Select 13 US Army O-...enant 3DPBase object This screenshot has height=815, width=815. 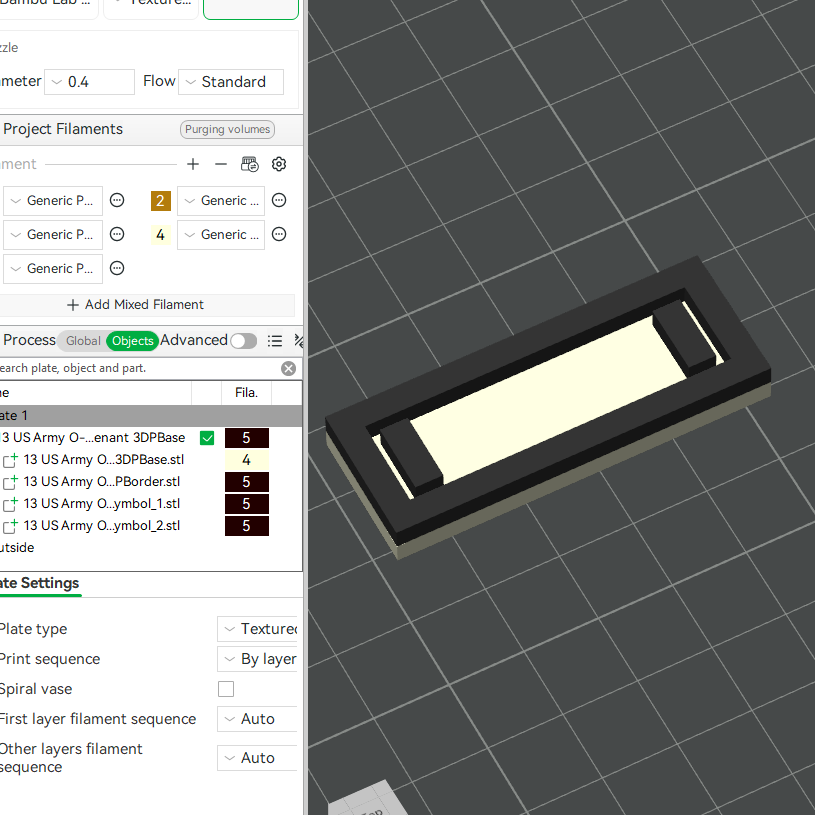(94, 438)
